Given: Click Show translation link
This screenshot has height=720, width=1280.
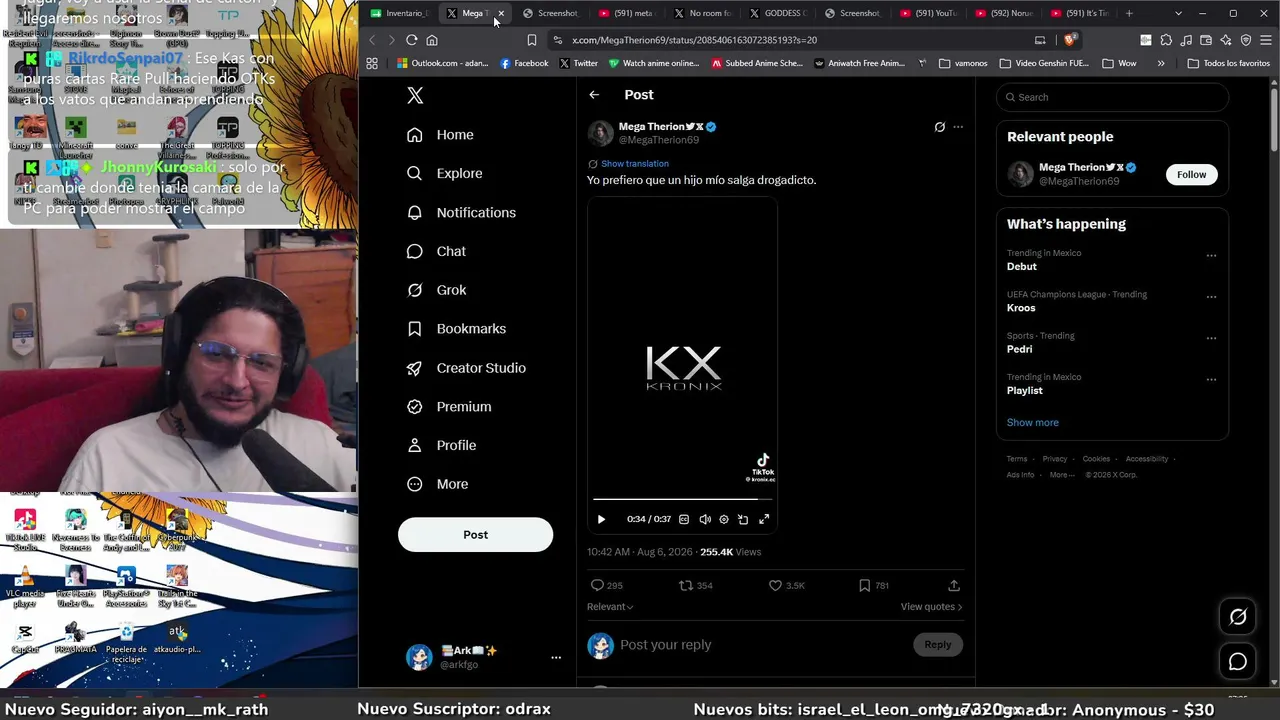Looking at the screenshot, I should pyautogui.click(x=635, y=164).
